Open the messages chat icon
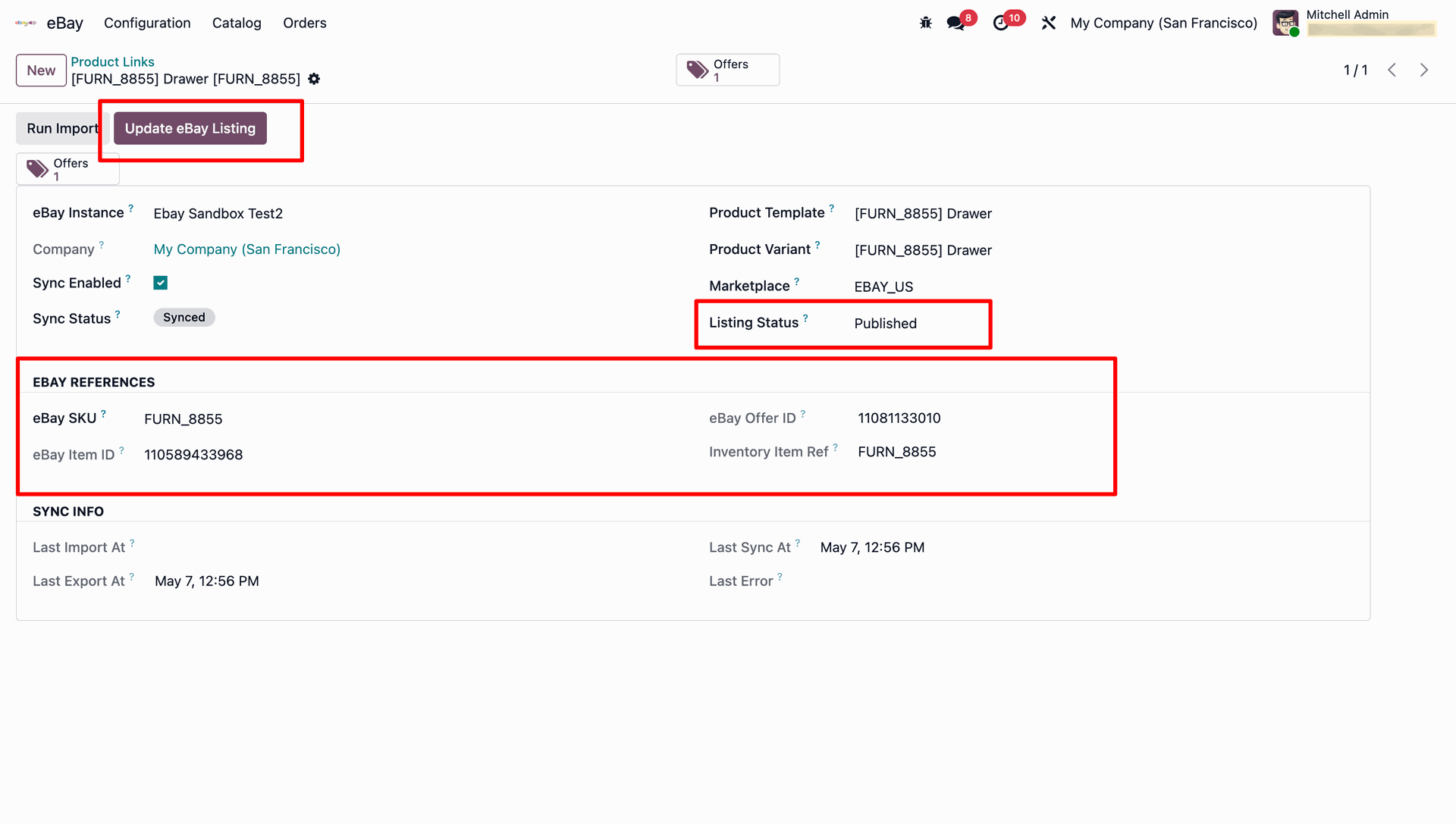1456x824 pixels. [x=955, y=23]
